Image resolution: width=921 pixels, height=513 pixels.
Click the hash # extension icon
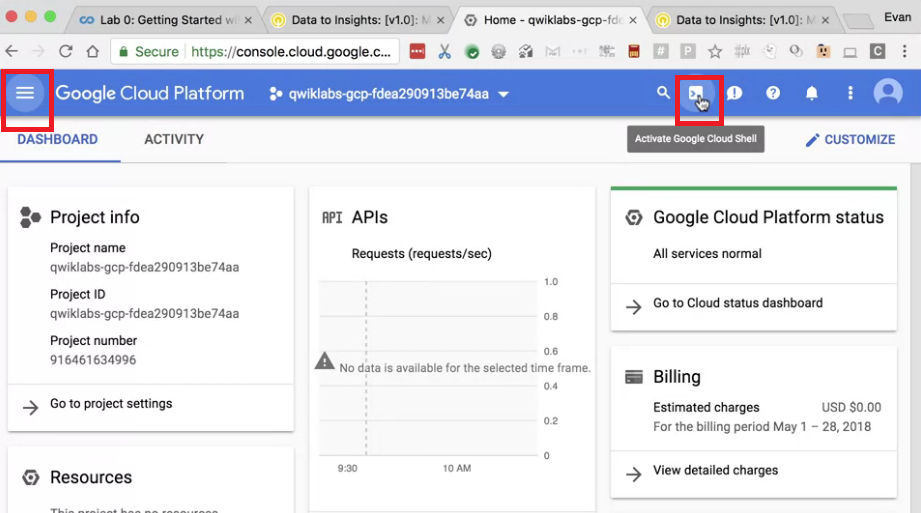(x=661, y=52)
